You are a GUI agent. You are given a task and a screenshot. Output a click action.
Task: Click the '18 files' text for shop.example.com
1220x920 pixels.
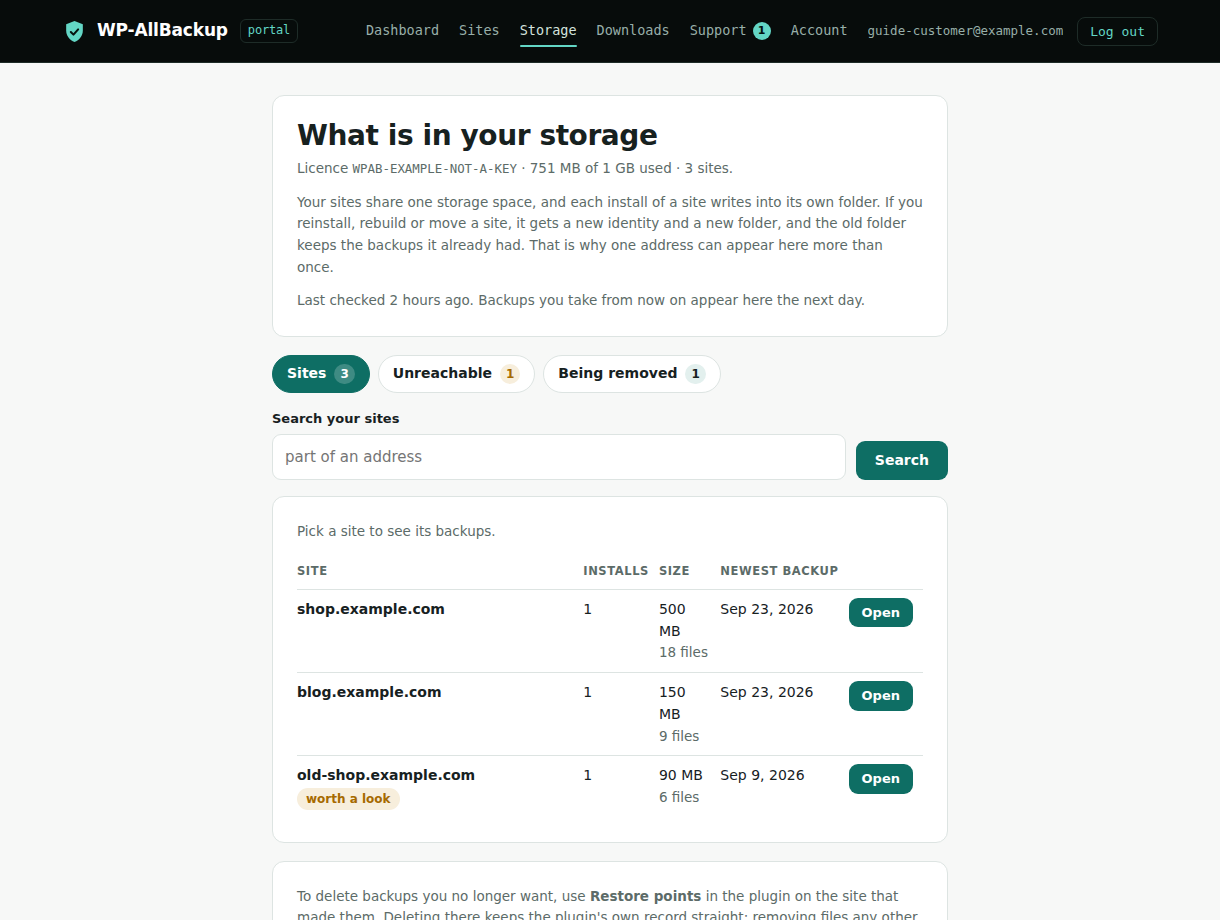point(683,652)
